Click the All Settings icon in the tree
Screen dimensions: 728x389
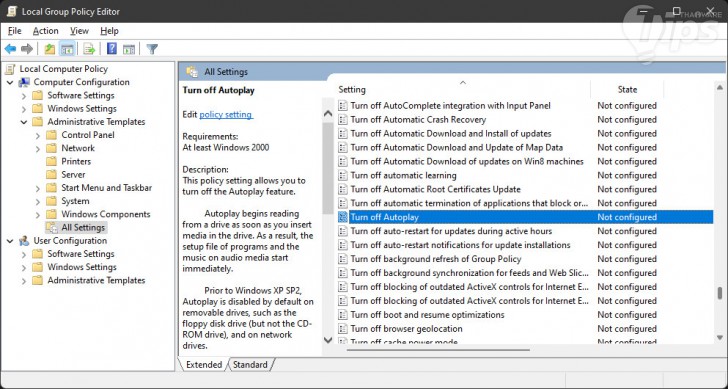pyautogui.click(x=52, y=227)
